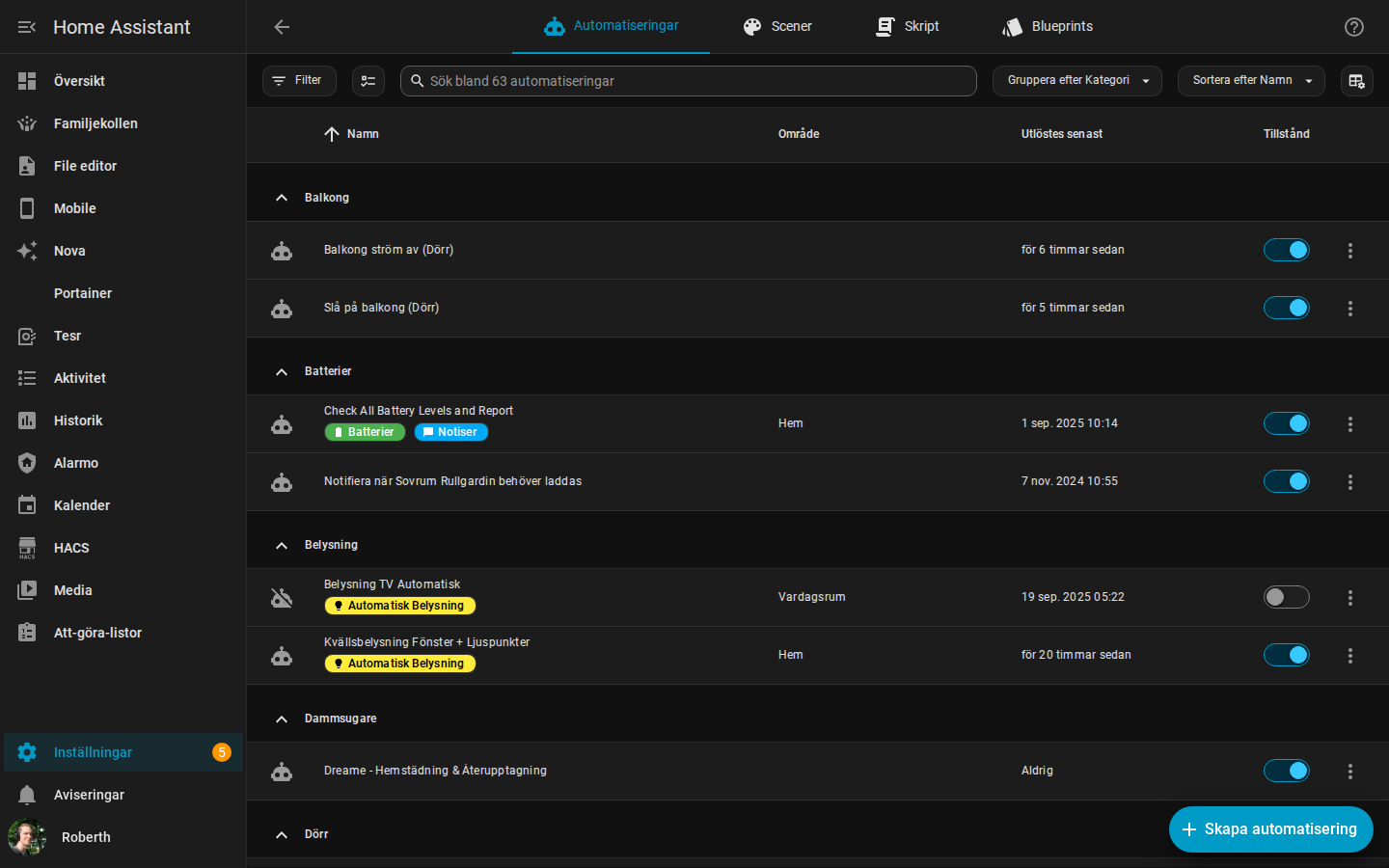Collapse the Belysning category
The width and height of the screenshot is (1389, 868).
point(282,545)
